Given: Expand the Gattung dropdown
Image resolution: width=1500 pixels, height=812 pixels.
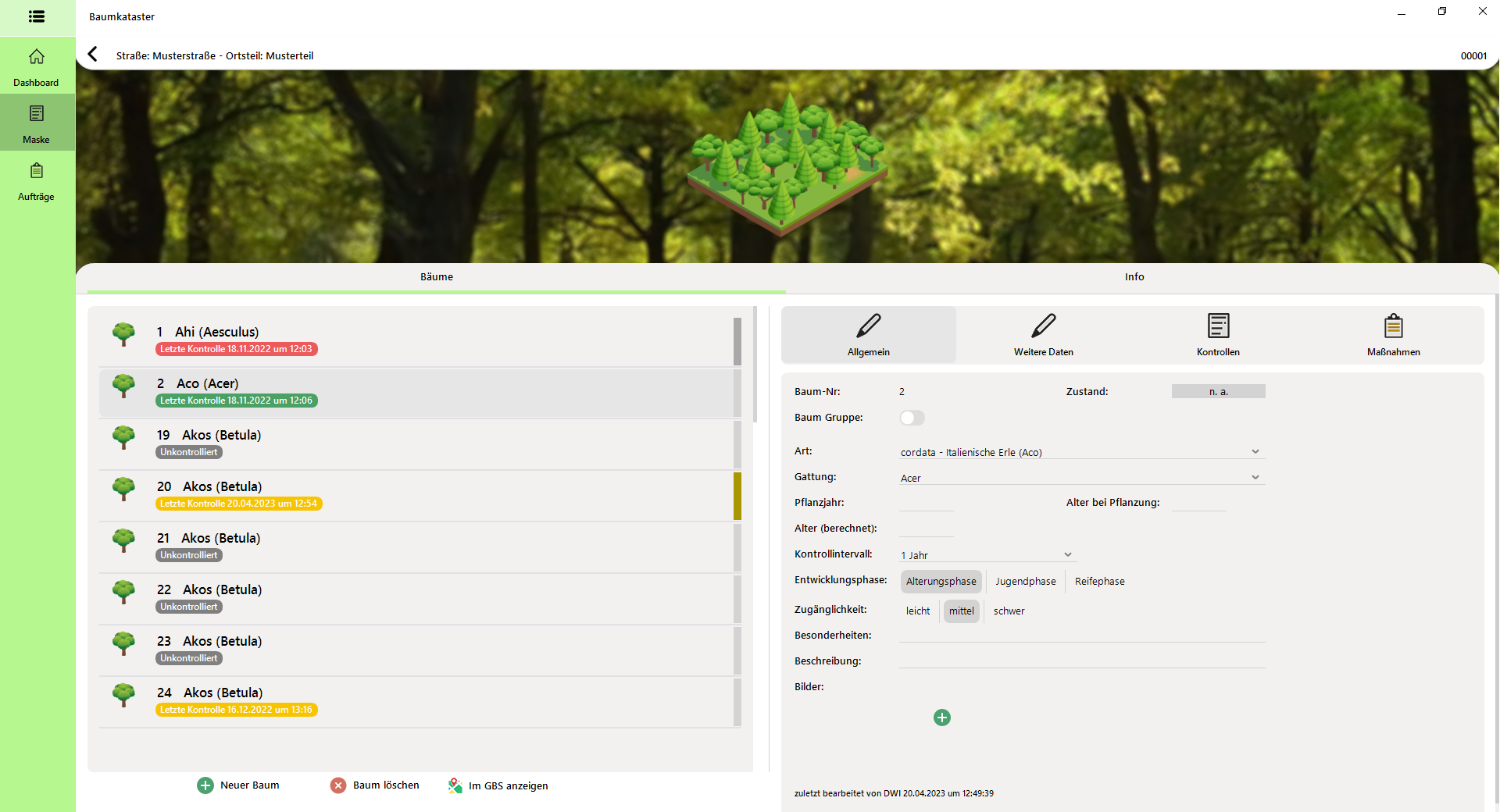Looking at the screenshot, I should [1255, 478].
